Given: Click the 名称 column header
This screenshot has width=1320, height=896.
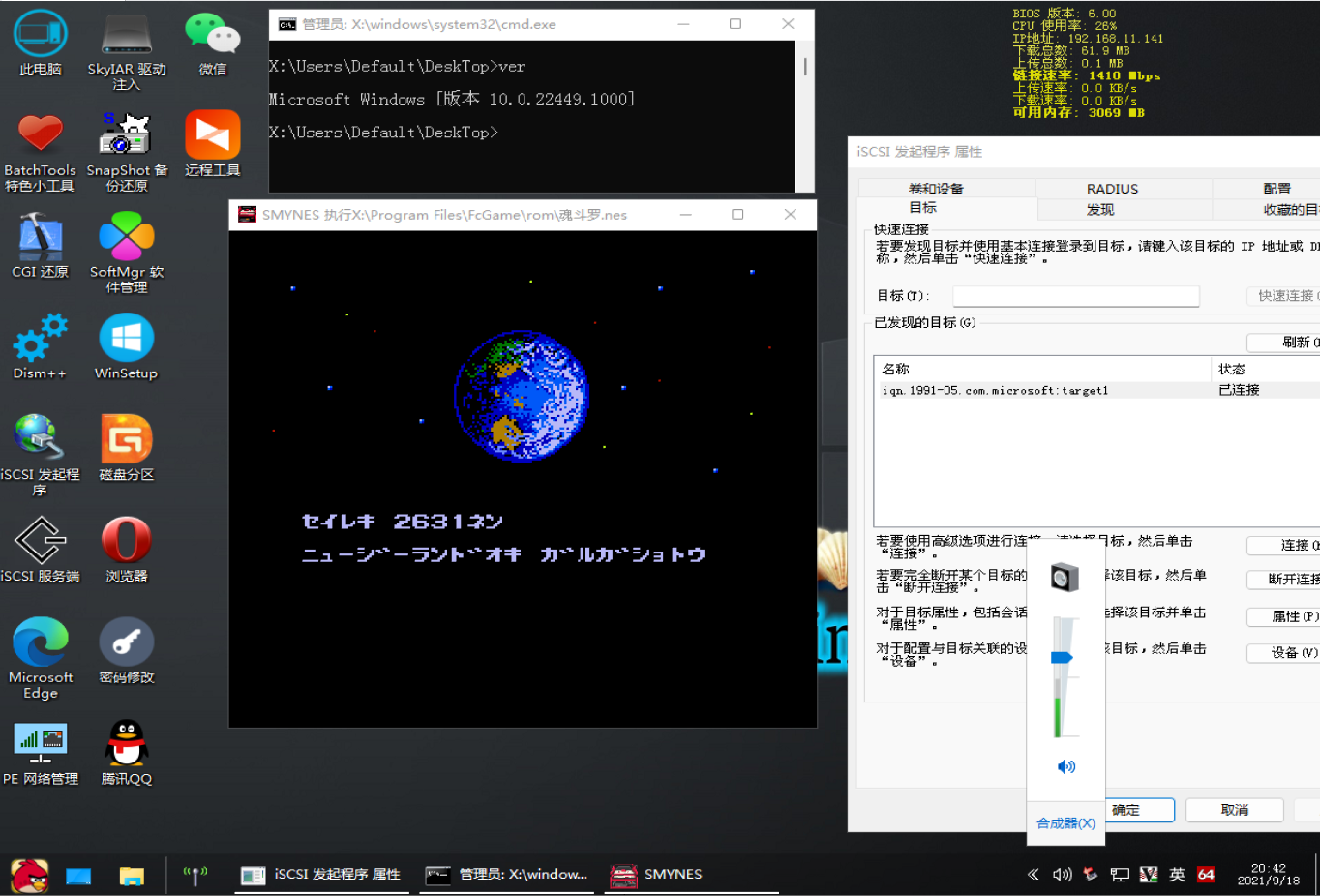Looking at the screenshot, I should coord(1042,369).
